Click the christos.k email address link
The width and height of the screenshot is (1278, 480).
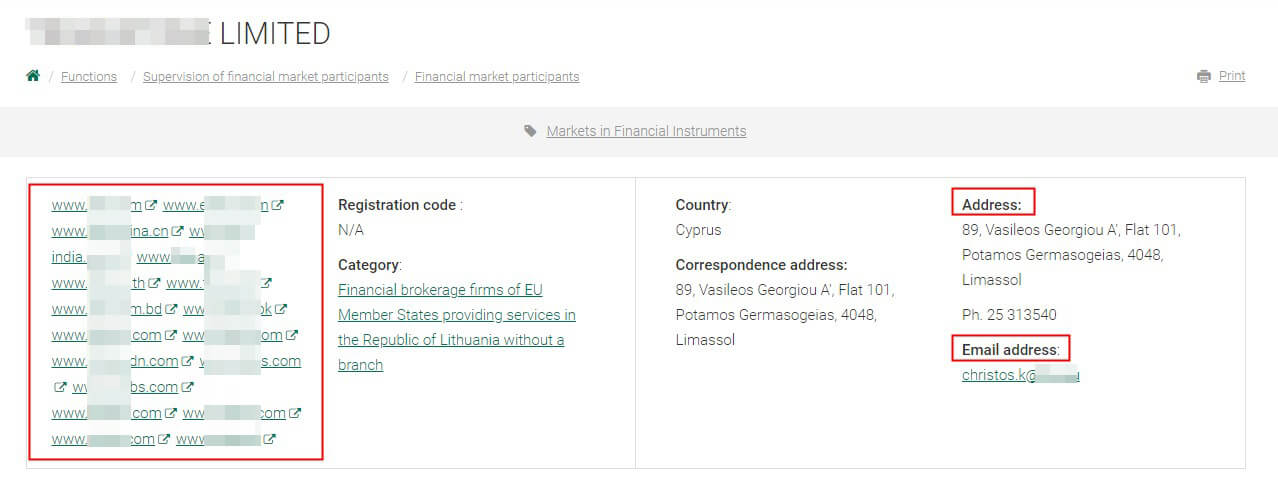tap(1000, 375)
